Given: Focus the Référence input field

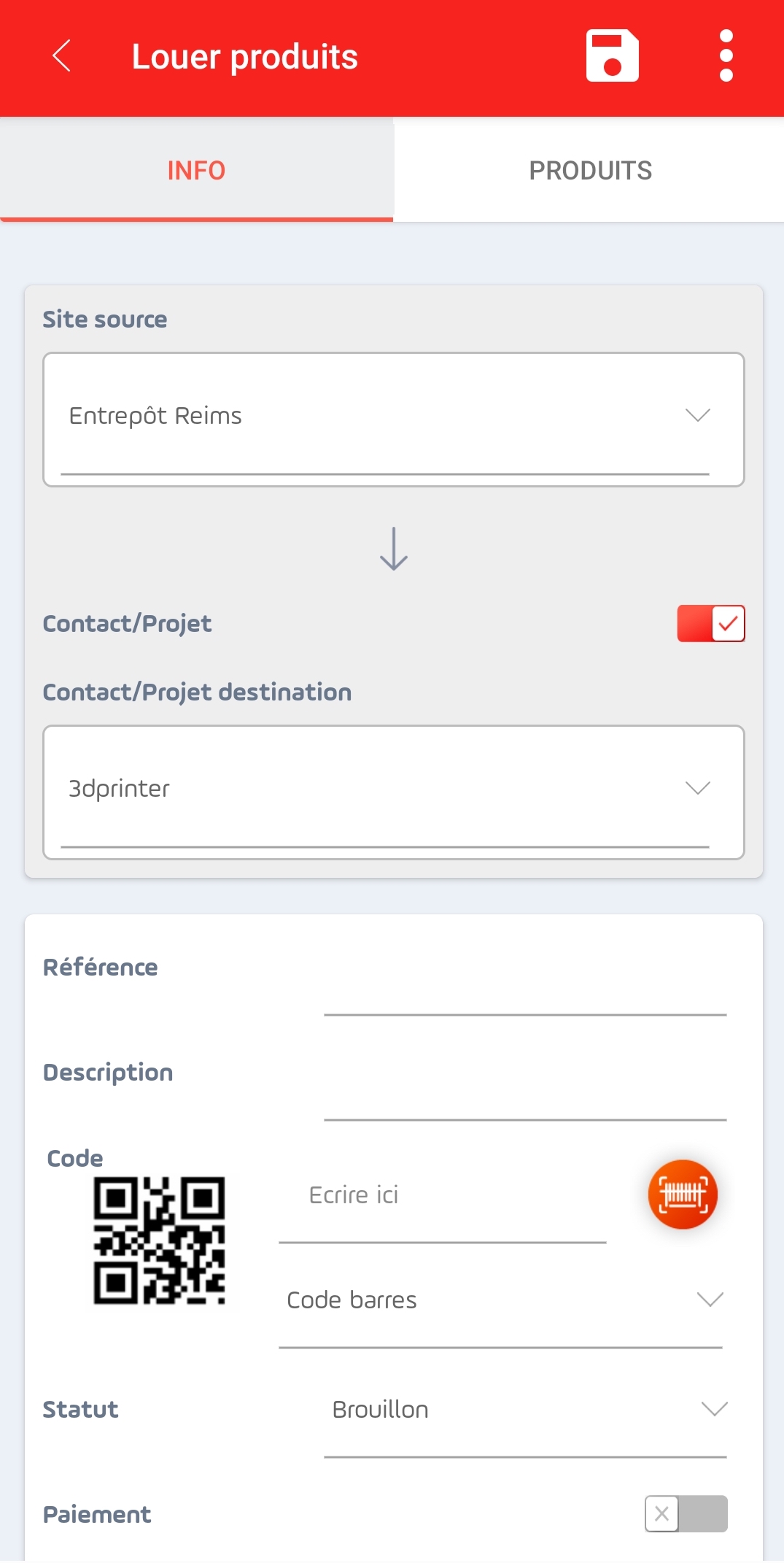Looking at the screenshot, I should click(x=526, y=985).
